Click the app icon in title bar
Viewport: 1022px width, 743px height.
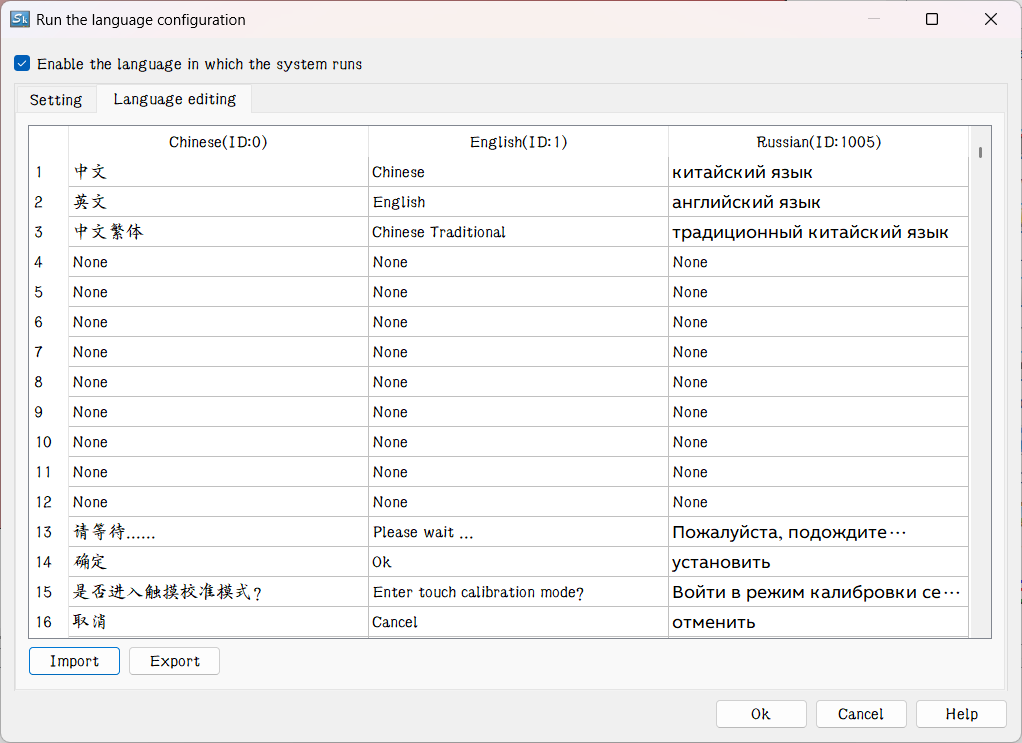19,19
